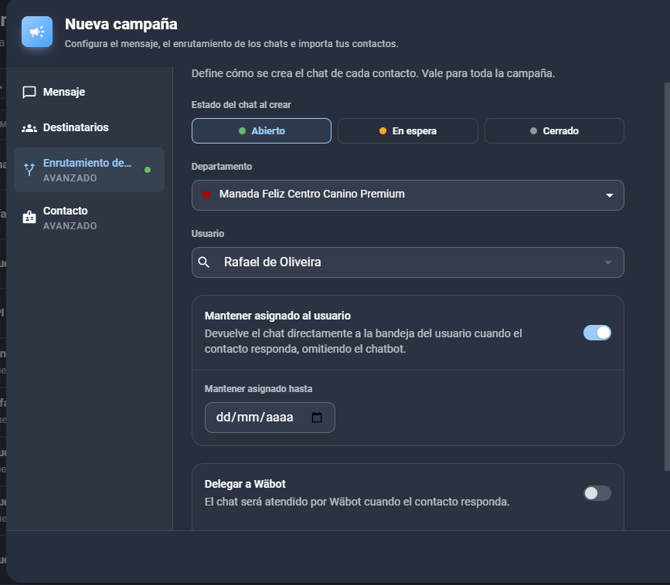Click the Mantener asignado hasta label

(258, 389)
